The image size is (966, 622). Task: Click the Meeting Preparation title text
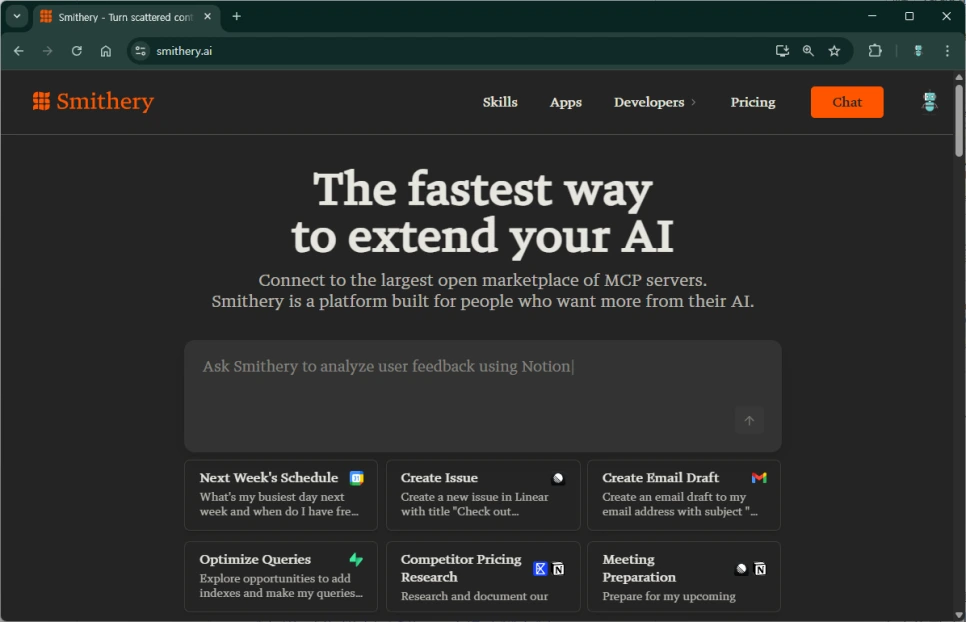[x=639, y=568]
